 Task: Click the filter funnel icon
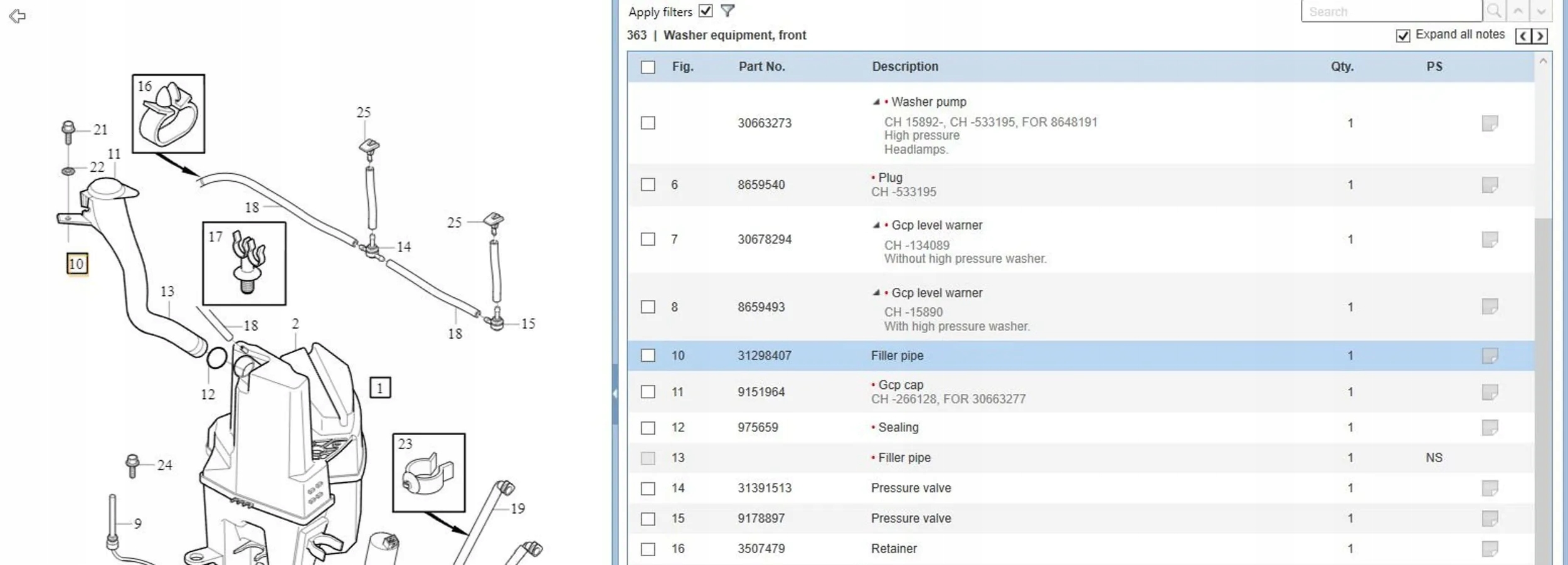point(728,11)
